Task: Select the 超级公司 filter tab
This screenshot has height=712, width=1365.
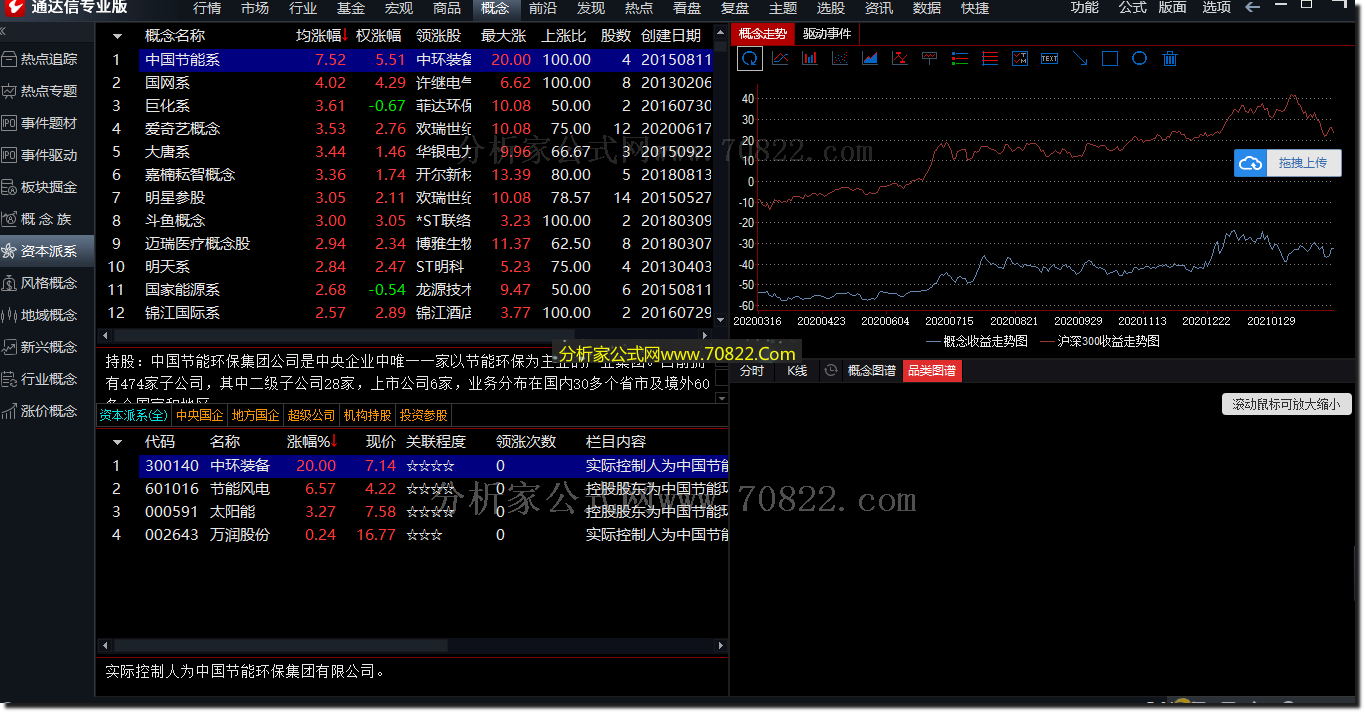Action: (311, 415)
